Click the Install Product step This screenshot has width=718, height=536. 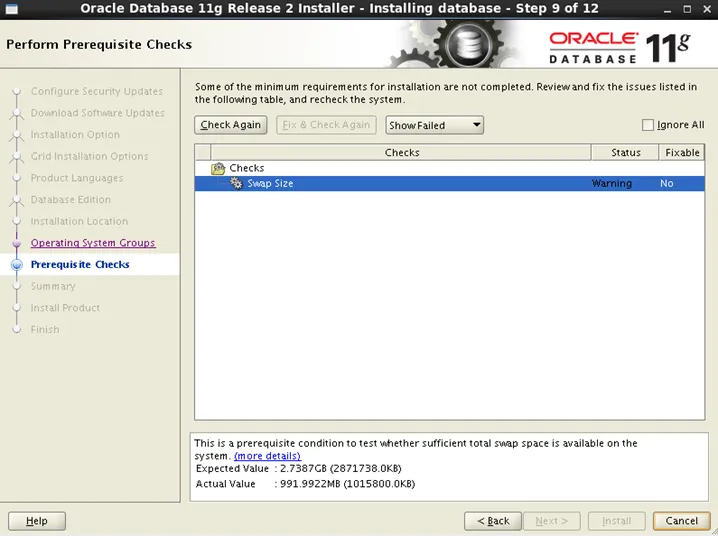pyautogui.click(x=65, y=308)
